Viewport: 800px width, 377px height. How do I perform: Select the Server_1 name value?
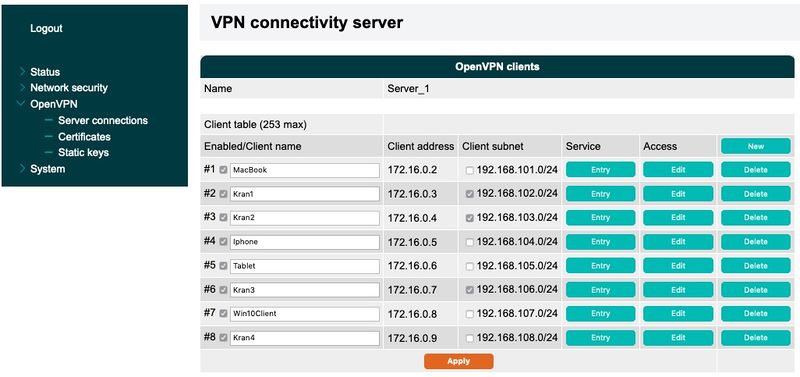[x=409, y=89]
